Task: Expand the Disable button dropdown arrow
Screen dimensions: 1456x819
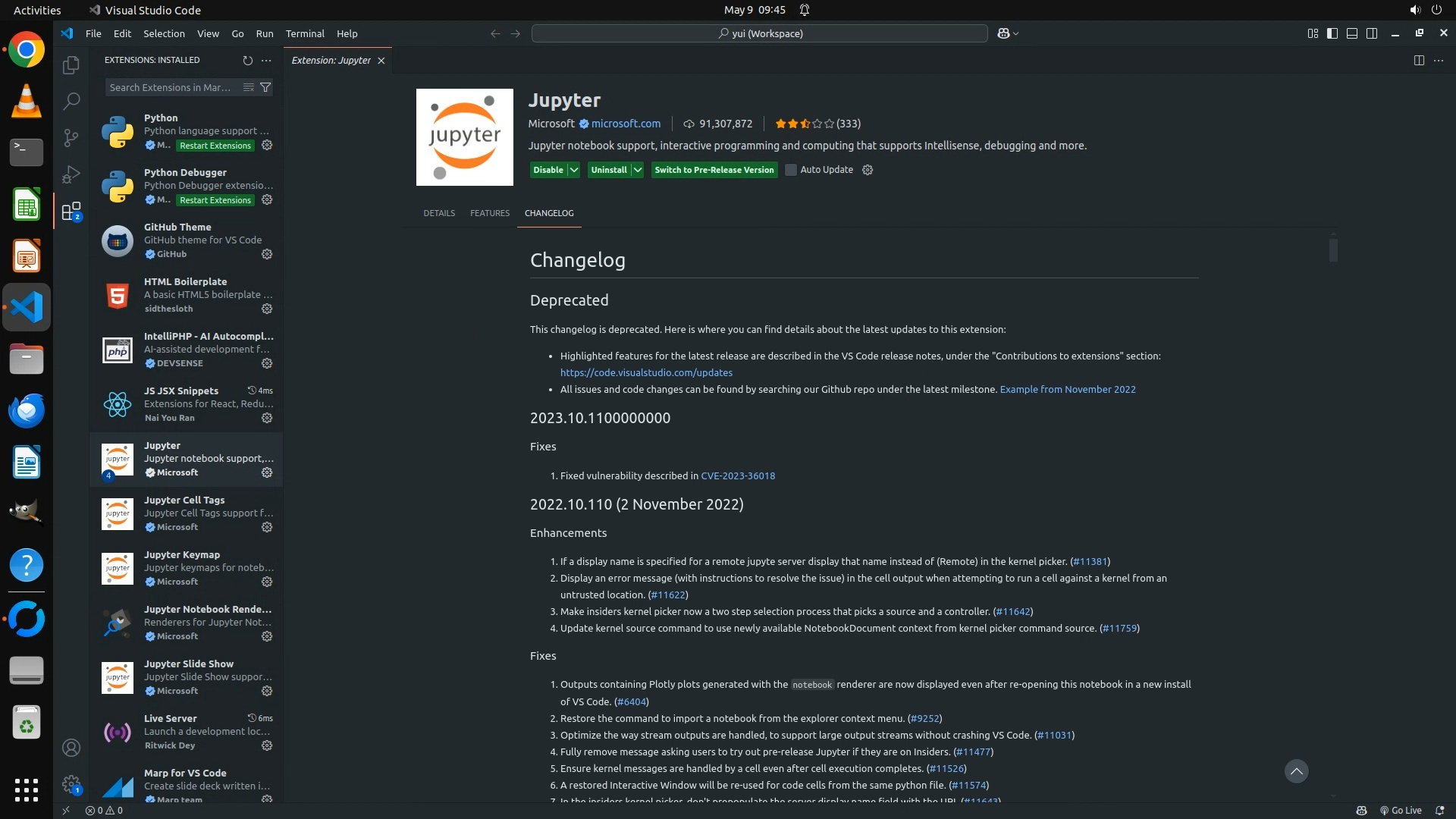Action: tap(574, 170)
